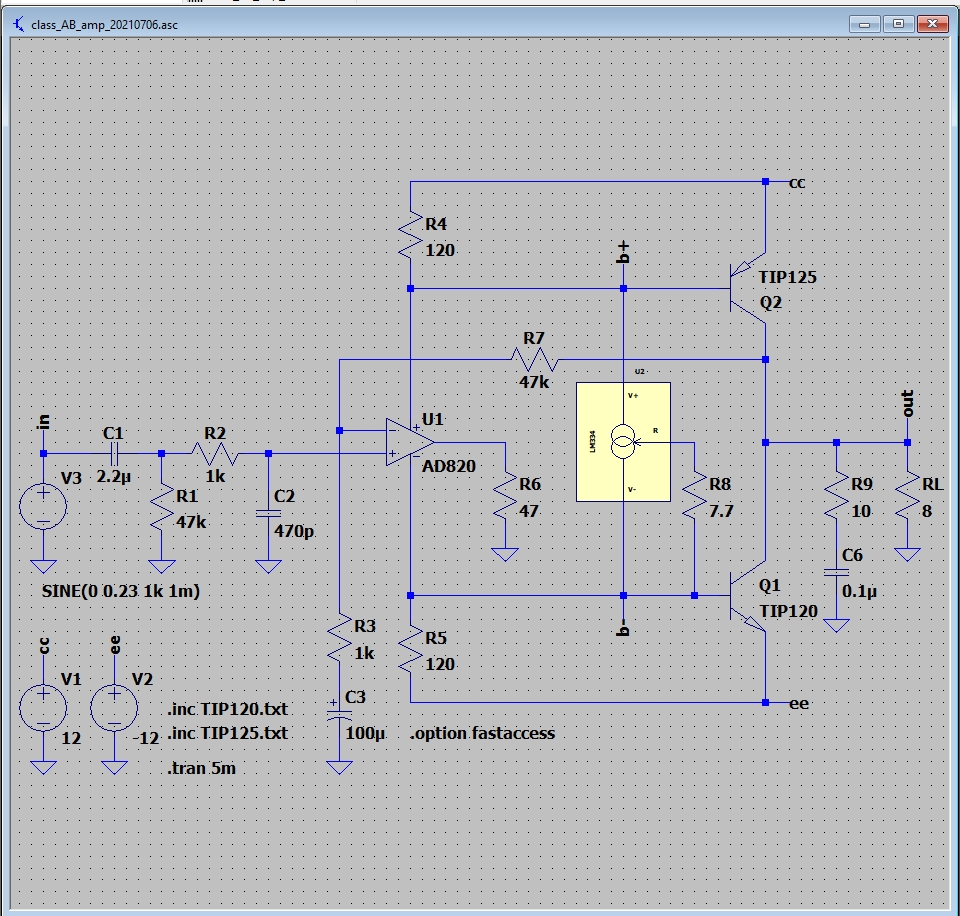Screen dimensions: 960x916
Task: Click the TIP125 transistor model label
Action: 788,277
